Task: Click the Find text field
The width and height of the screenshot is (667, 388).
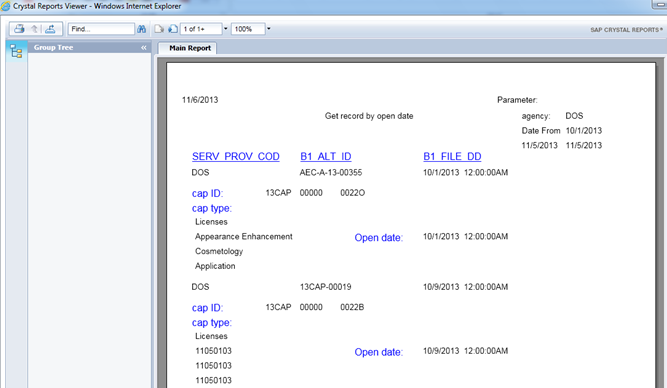Action: pyautogui.click(x=101, y=29)
